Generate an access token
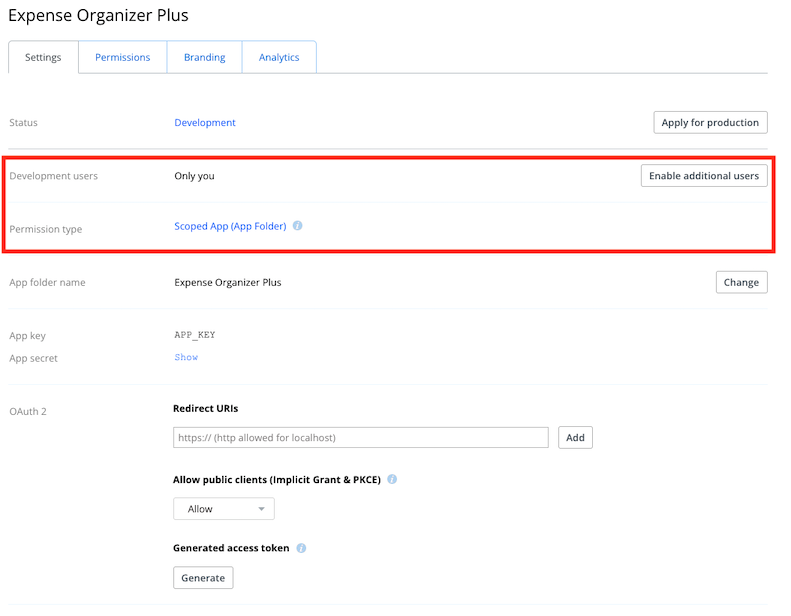 click(x=203, y=578)
